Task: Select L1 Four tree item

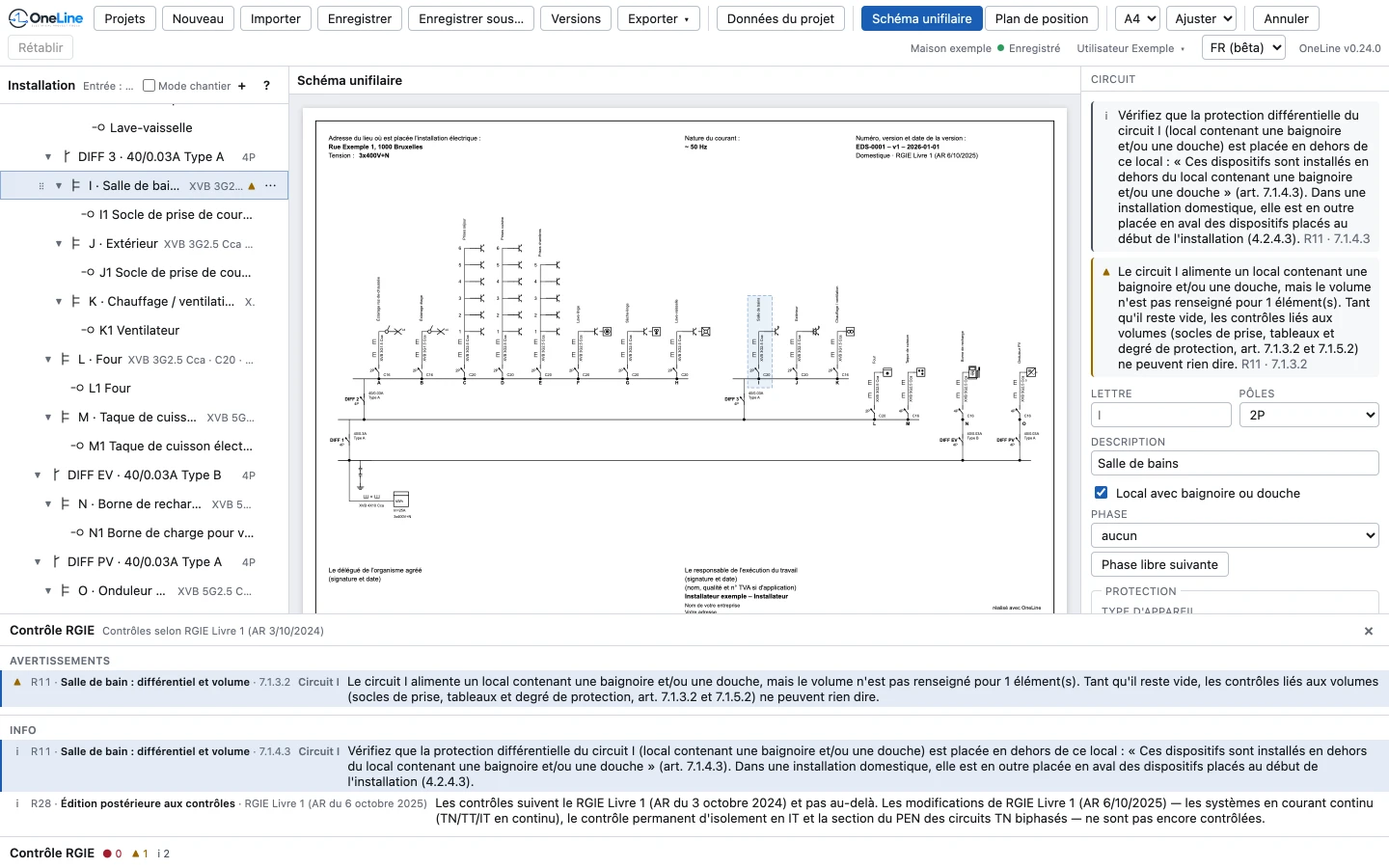Action: click(x=145, y=389)
